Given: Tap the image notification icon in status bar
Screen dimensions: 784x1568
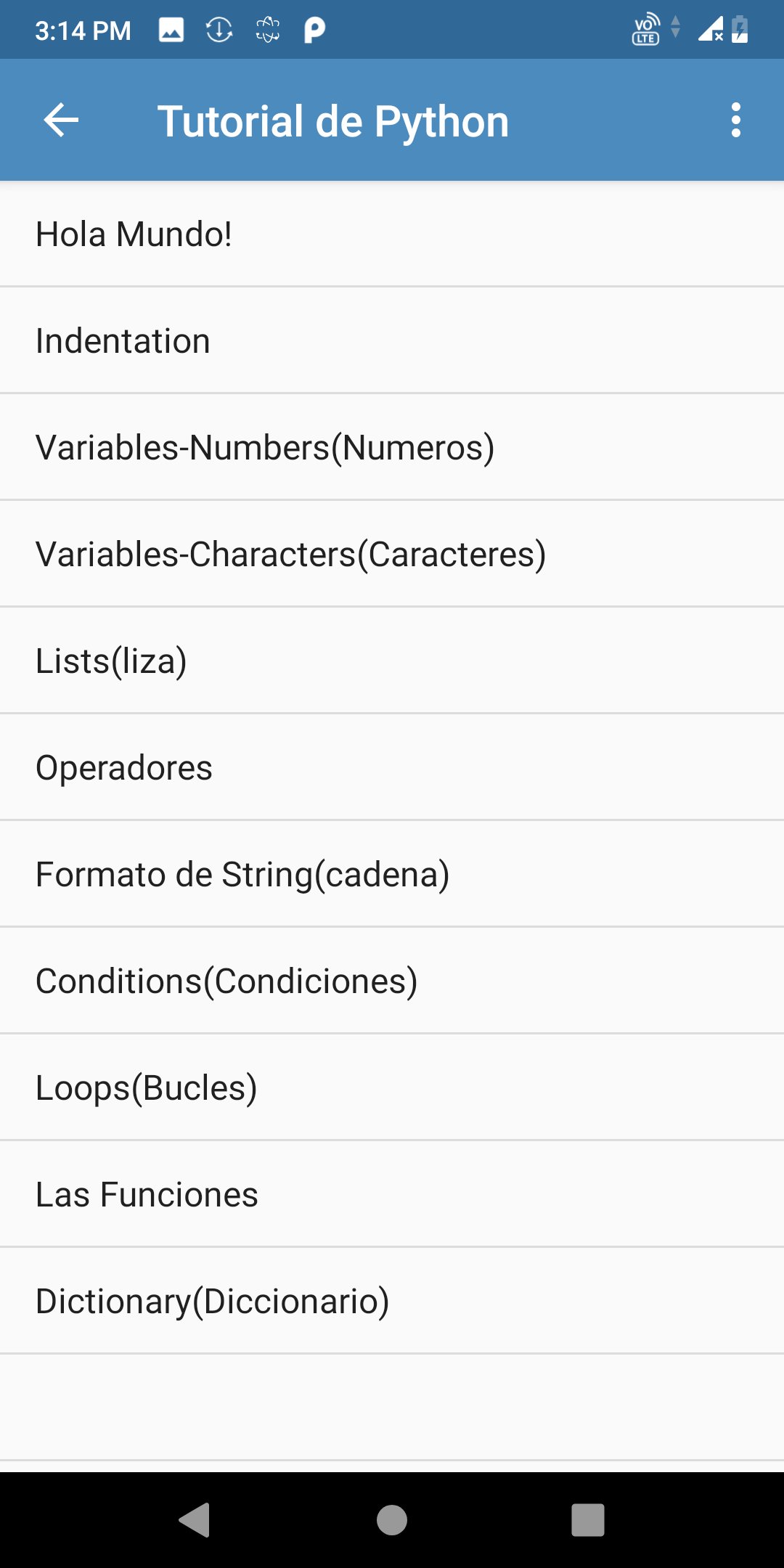Looking at the screenshot, I should point(171,30).
